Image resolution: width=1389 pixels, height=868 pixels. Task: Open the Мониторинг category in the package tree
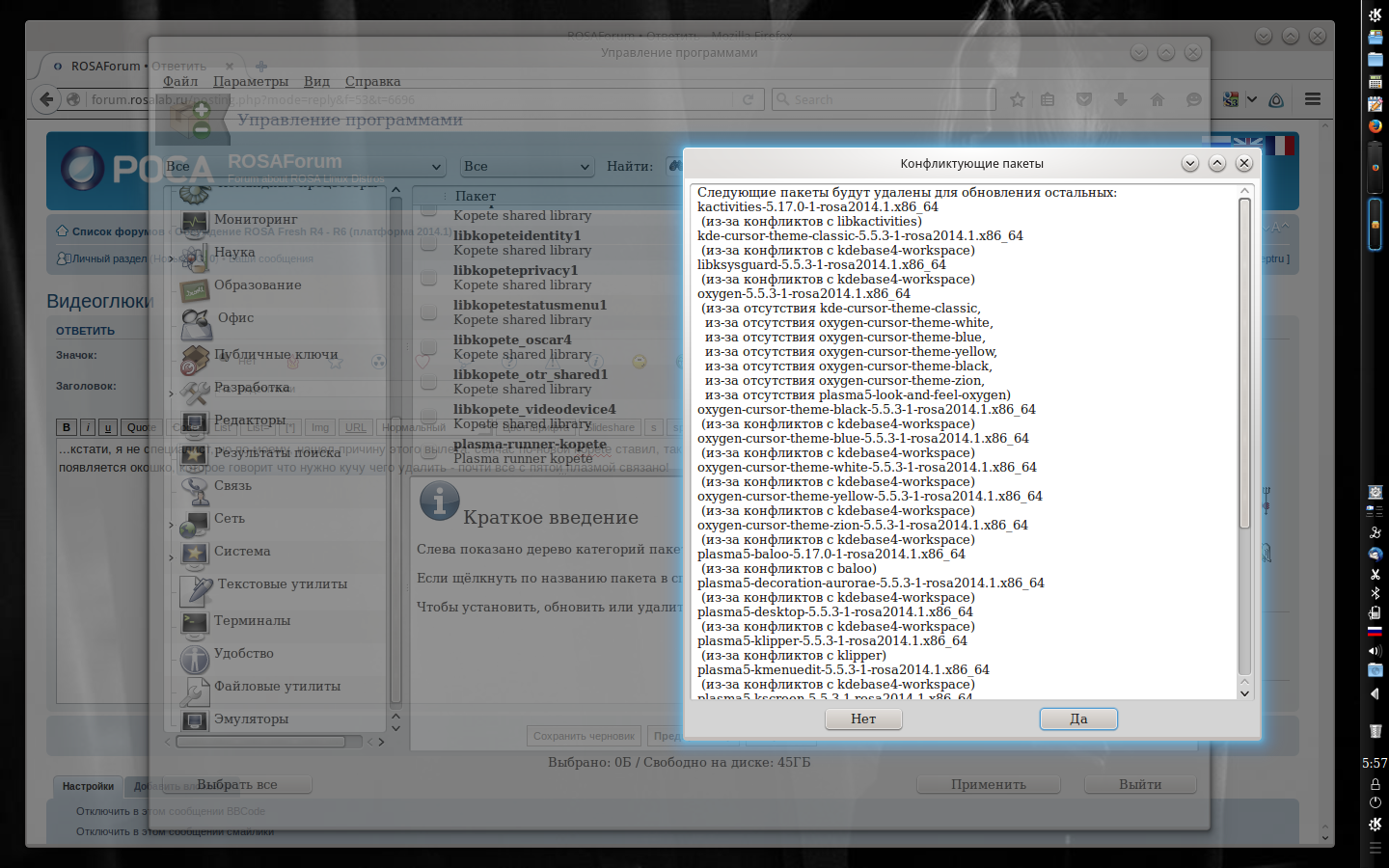256,219
